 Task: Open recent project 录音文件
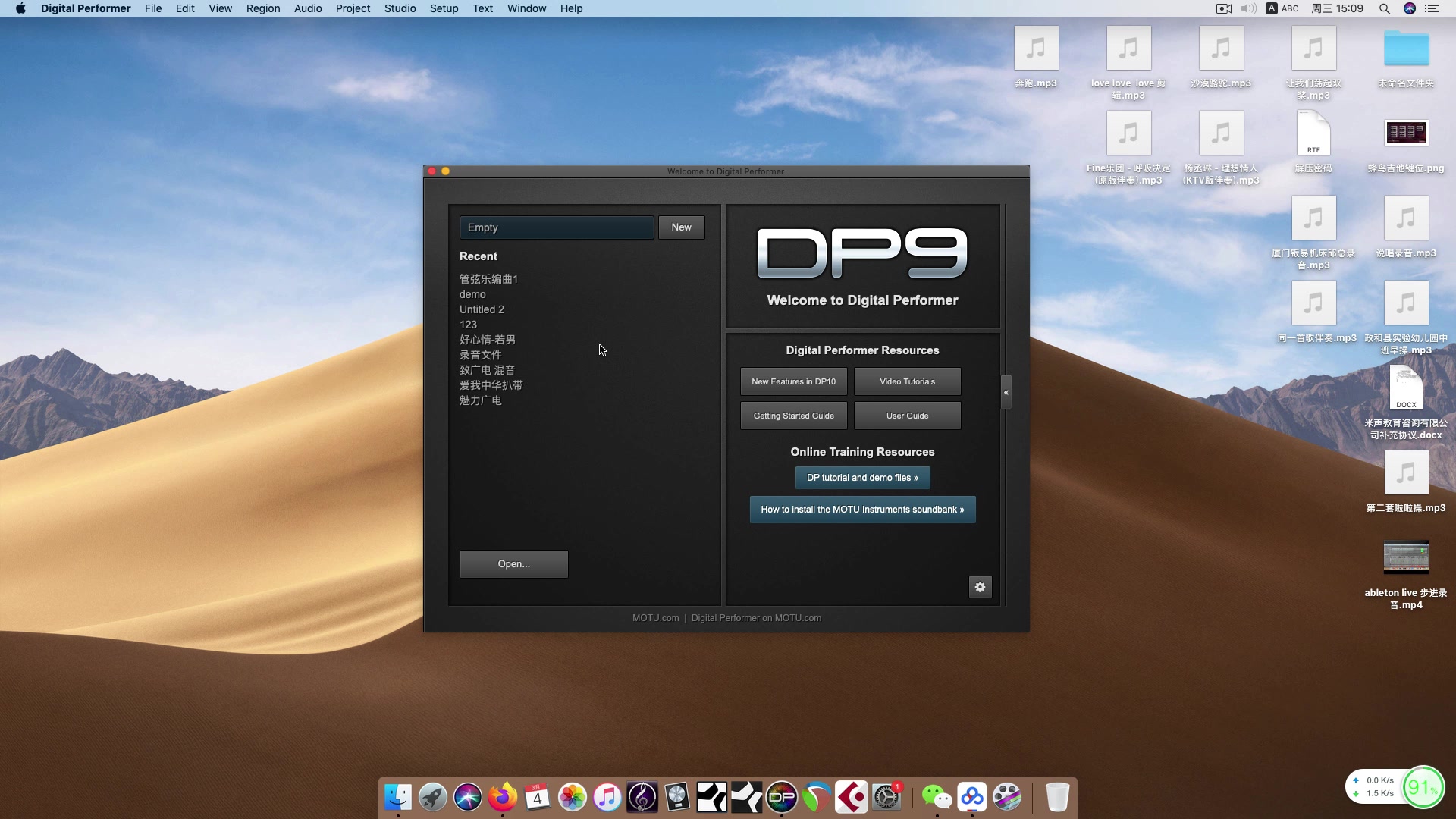pyautogui.click(x=480, y=355)
